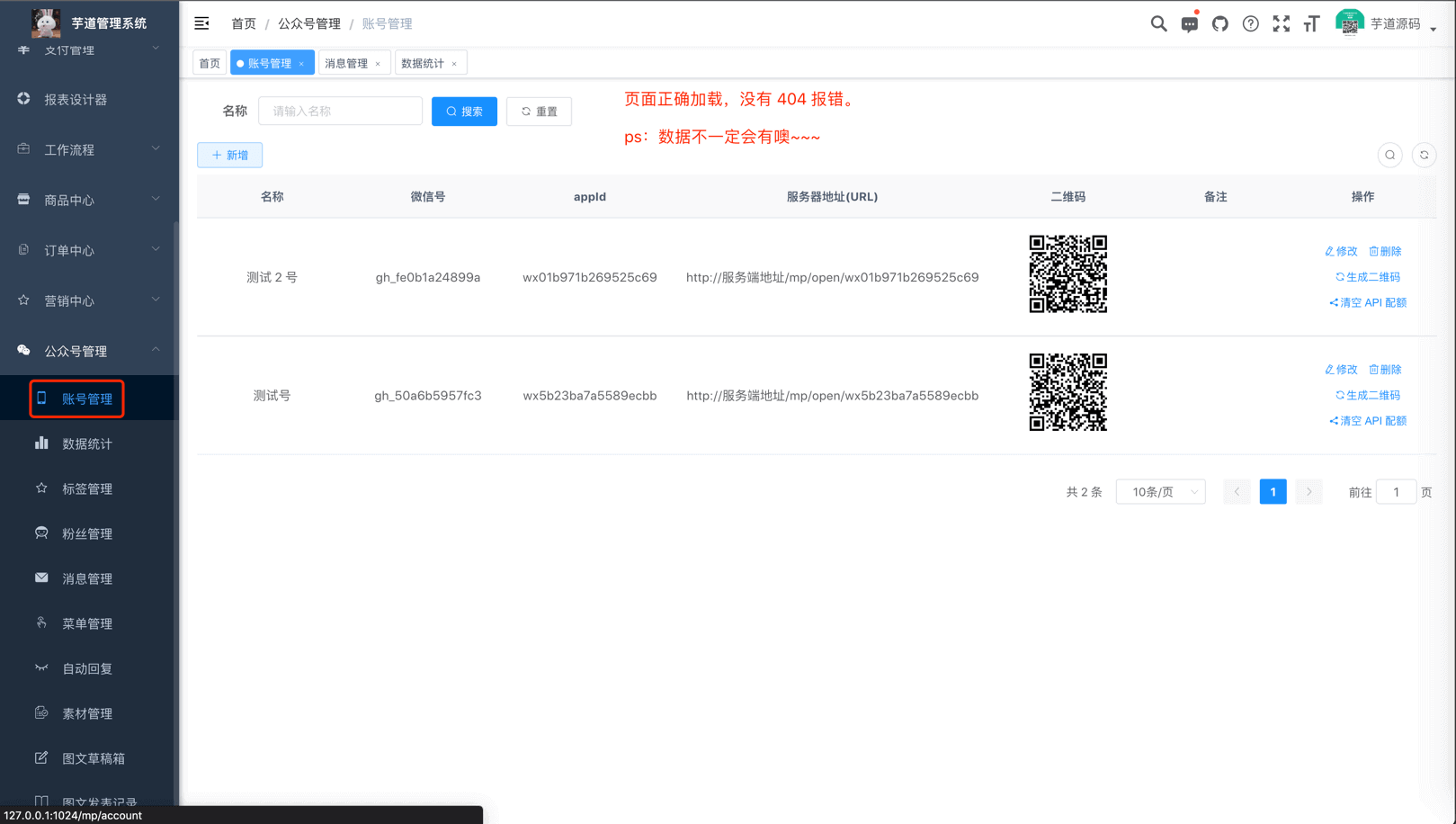1456x824 pixels.
Task: Close the 数据统计 tab
Action: [x=455, y=62]
